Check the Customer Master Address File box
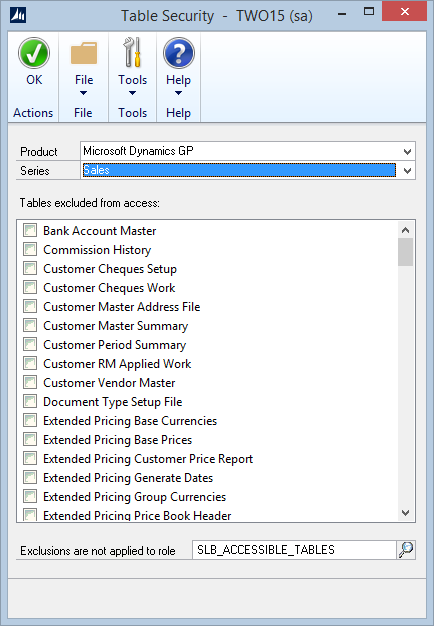This screenshot has width=434, height=626. click(x=30, y=306)
